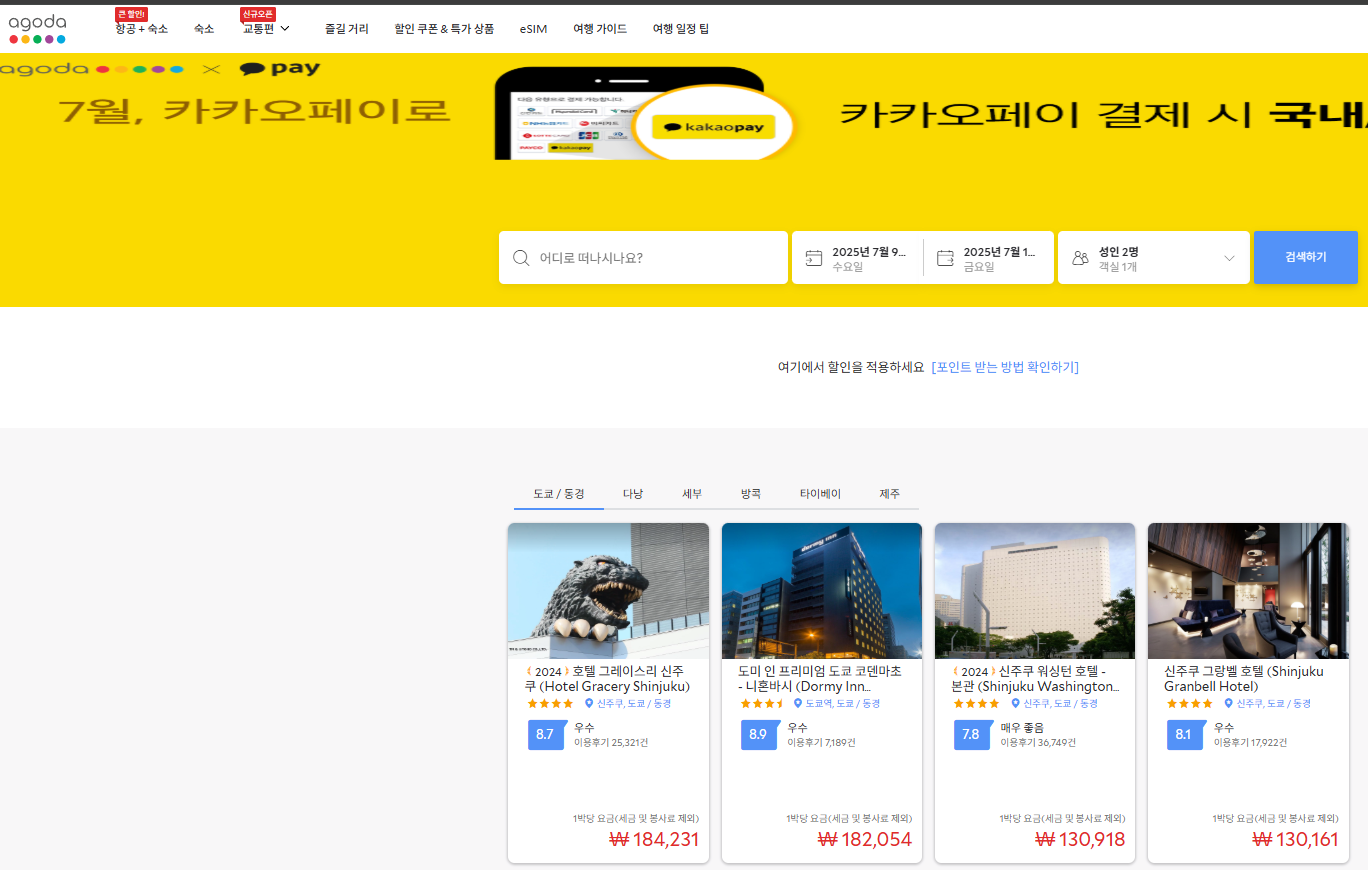The height and width of the screenshot is (870, 1368).
Task: Type in the 어디로 떠나시나요 destination field
Action: pyautogui.click(x=655, y=258)
